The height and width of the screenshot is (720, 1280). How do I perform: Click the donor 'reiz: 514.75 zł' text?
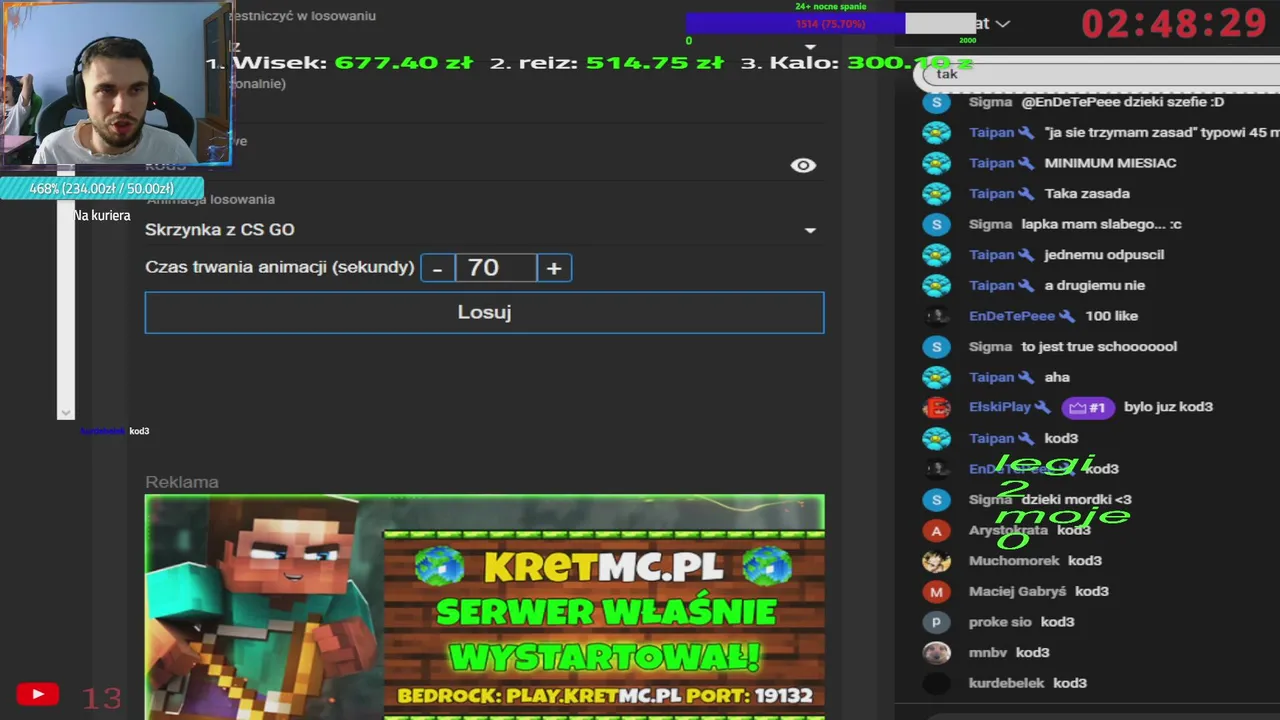(606, 63)
